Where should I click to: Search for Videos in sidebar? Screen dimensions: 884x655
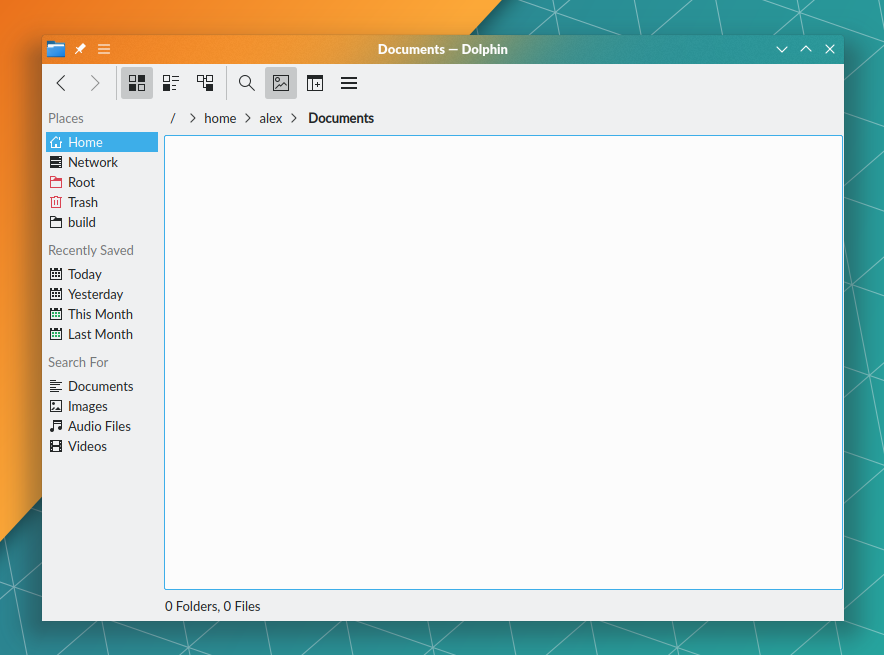102,446
